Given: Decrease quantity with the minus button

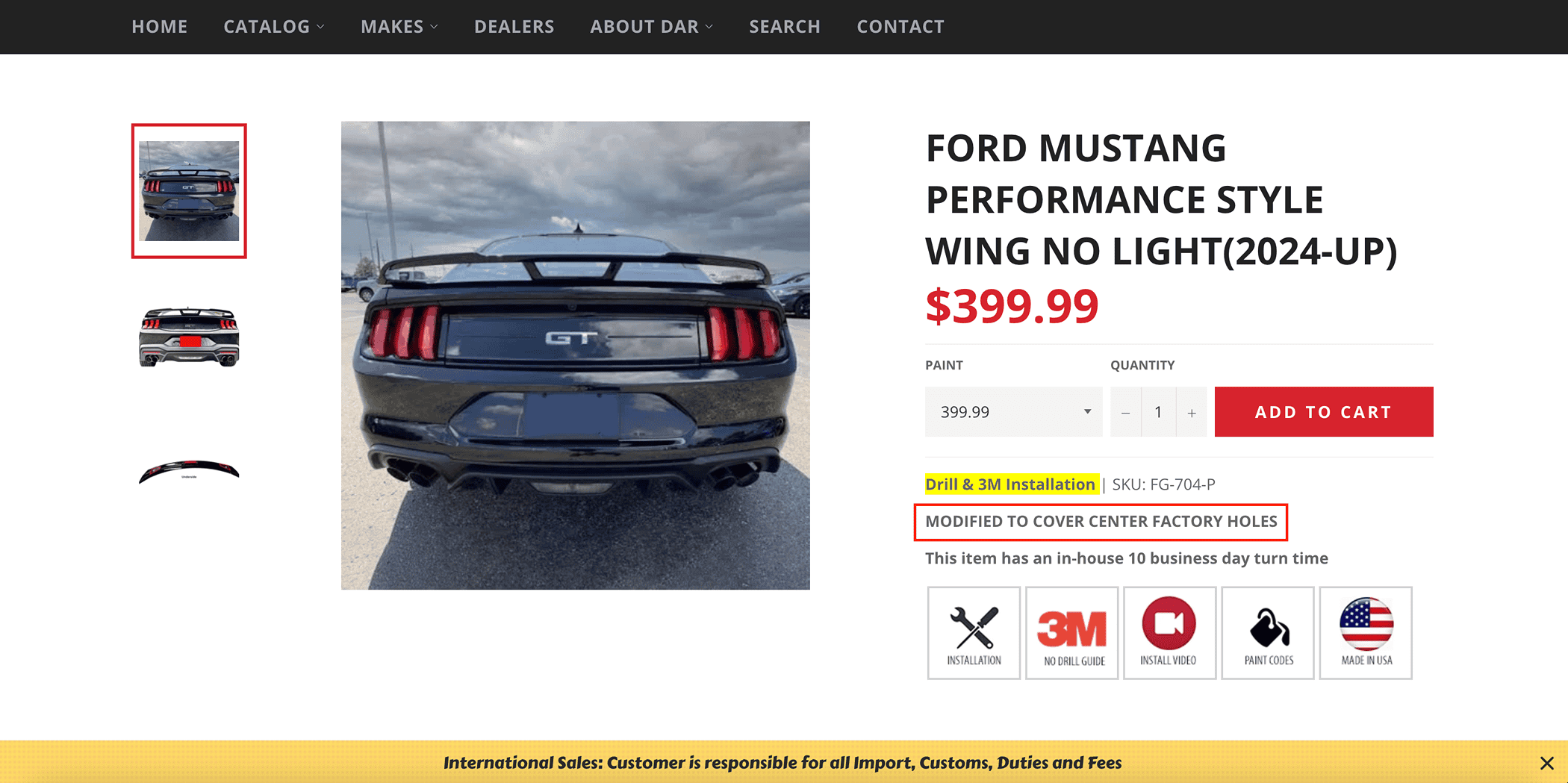Looking at the screenshot, I should pyautogui.click(x=1125, y=412).
